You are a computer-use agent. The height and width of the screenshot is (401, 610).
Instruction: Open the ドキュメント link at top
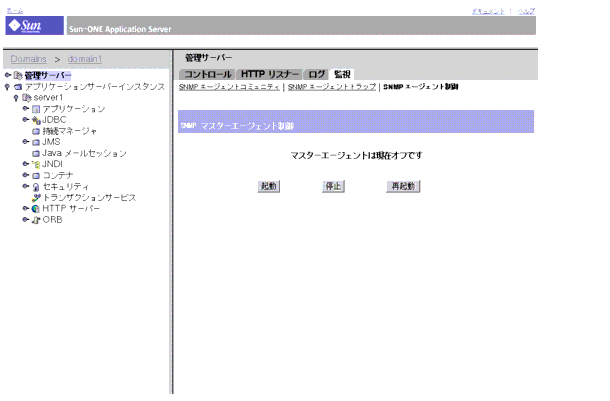[x=488, y=11]
